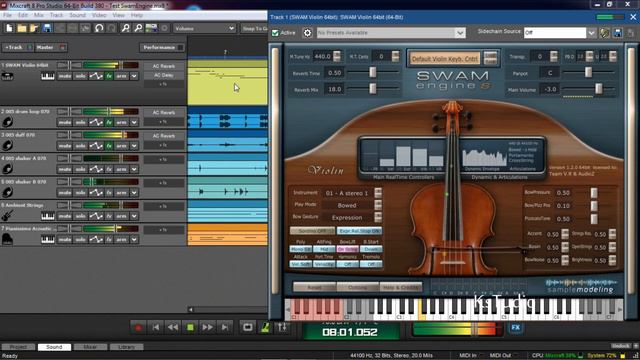The width and height of the screenshot is (640, 360).
Task: Adjust the Reverb Time slider
Action: click(373, 72)
